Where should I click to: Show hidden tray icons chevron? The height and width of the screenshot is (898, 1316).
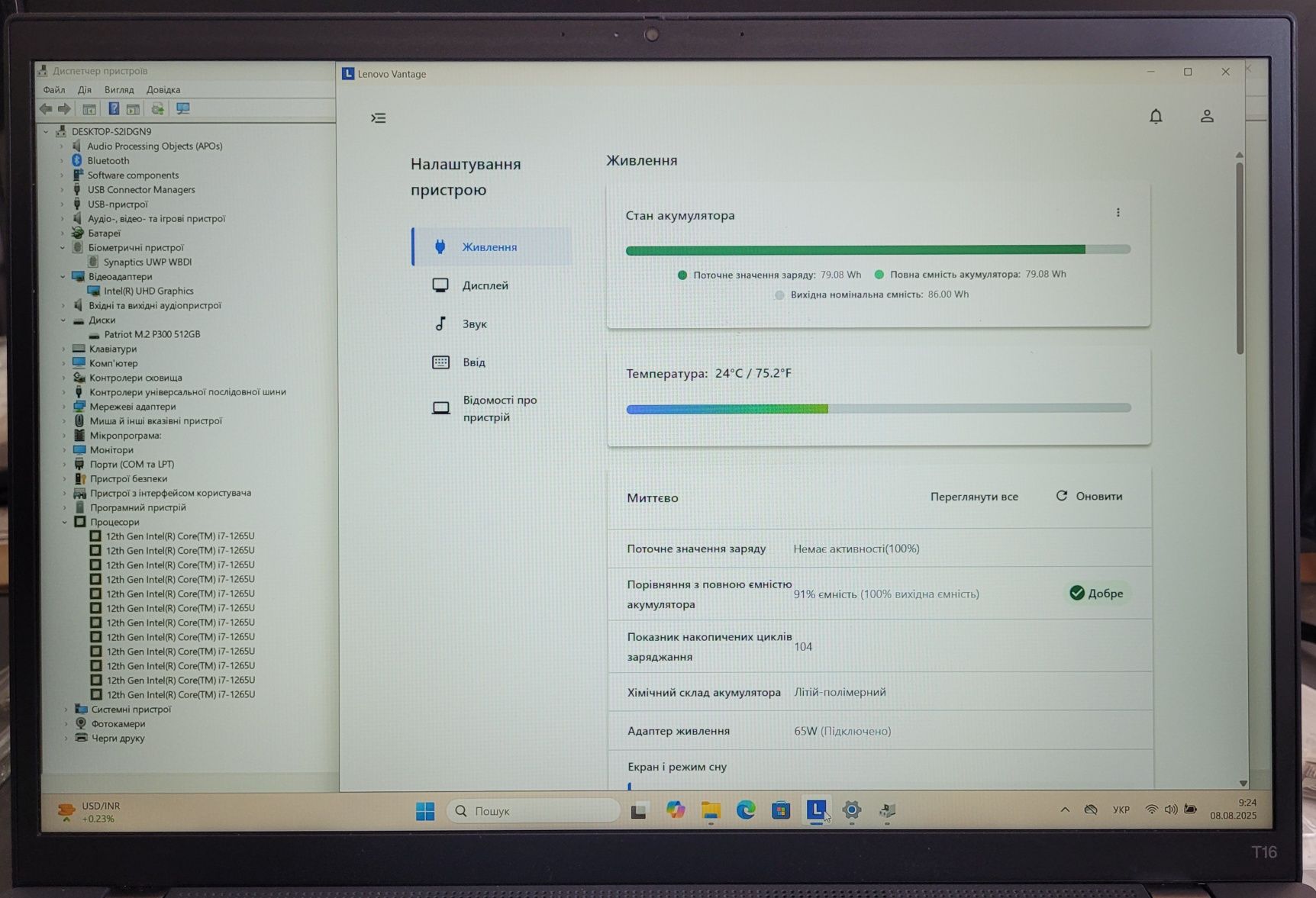pos(1065,810)
